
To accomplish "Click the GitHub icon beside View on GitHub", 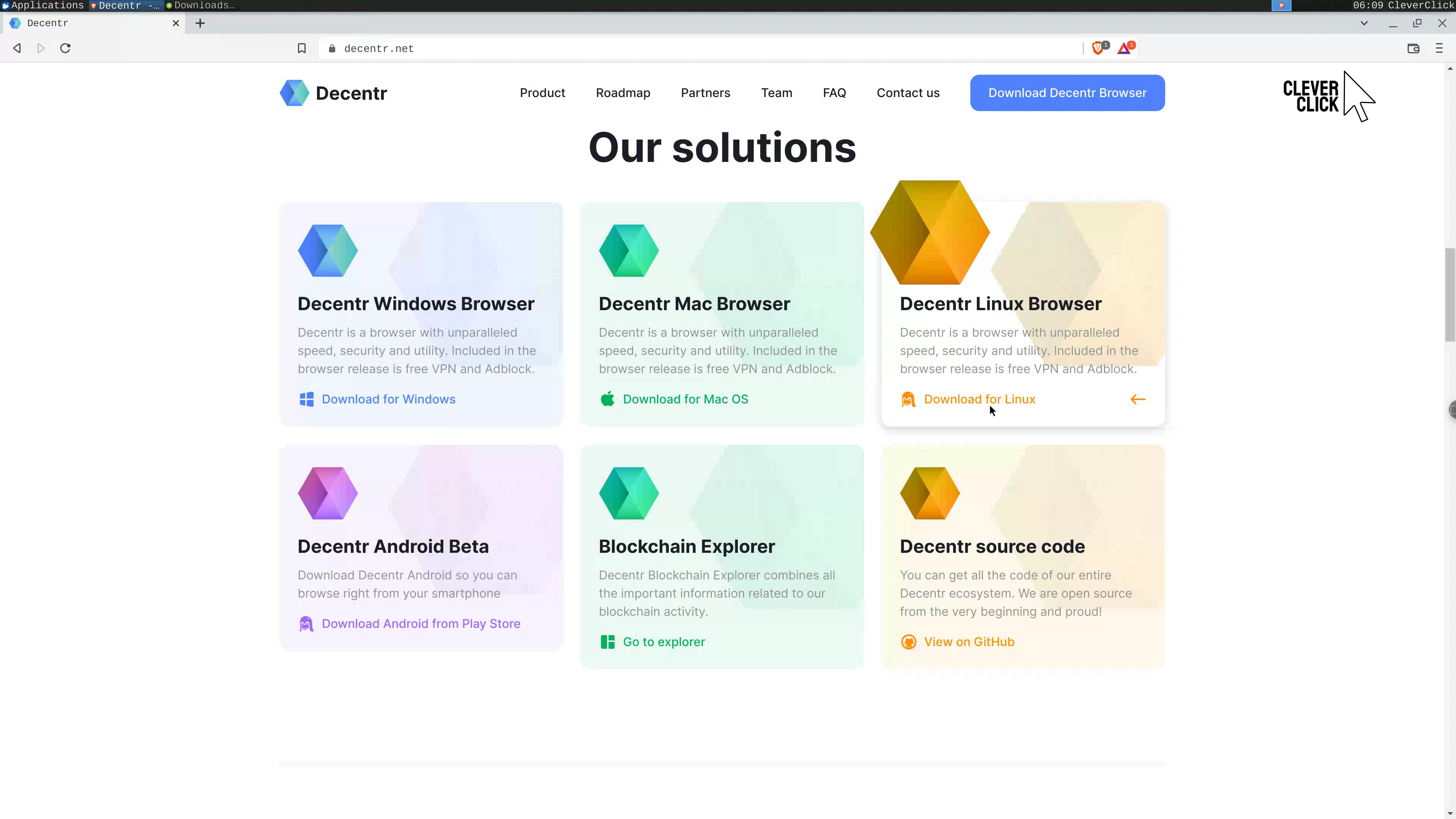I will (x=908, y=642).
